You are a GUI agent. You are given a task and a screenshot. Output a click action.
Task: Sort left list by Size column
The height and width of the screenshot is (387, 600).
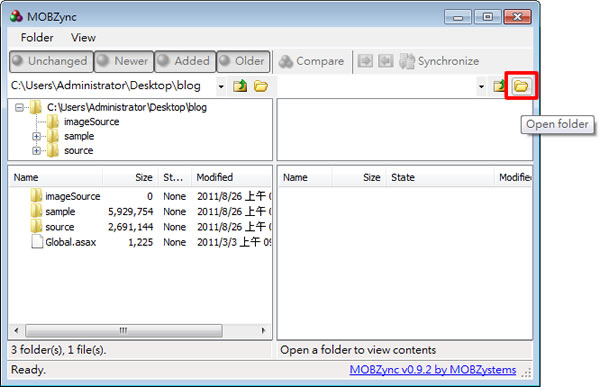coord(130,177)
